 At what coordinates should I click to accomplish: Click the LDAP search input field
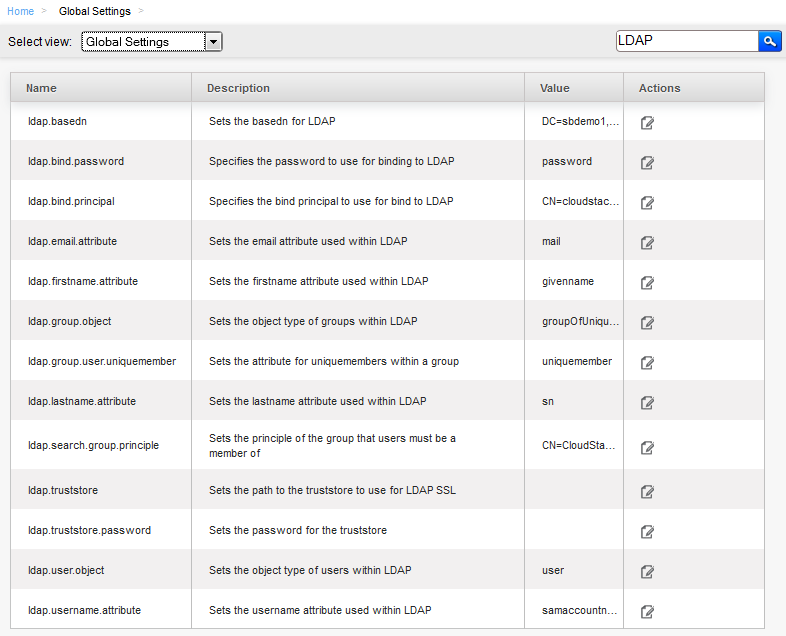(687, 41)
